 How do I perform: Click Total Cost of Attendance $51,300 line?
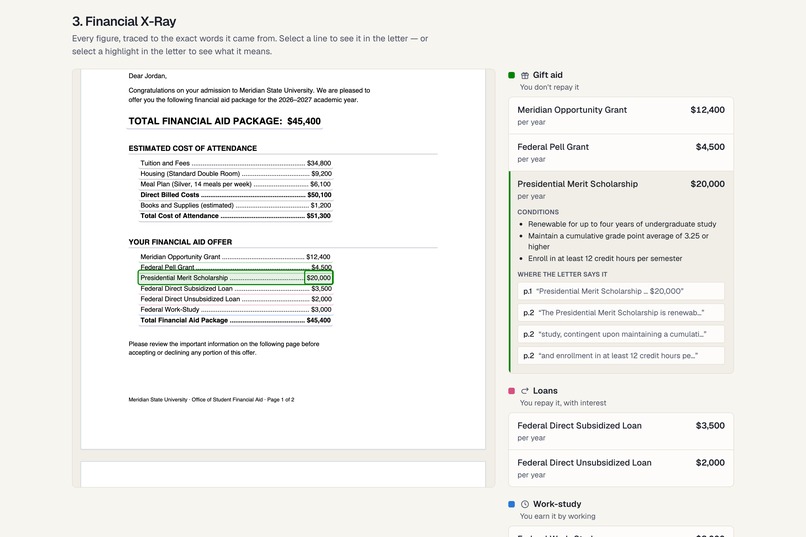[236, 216]
